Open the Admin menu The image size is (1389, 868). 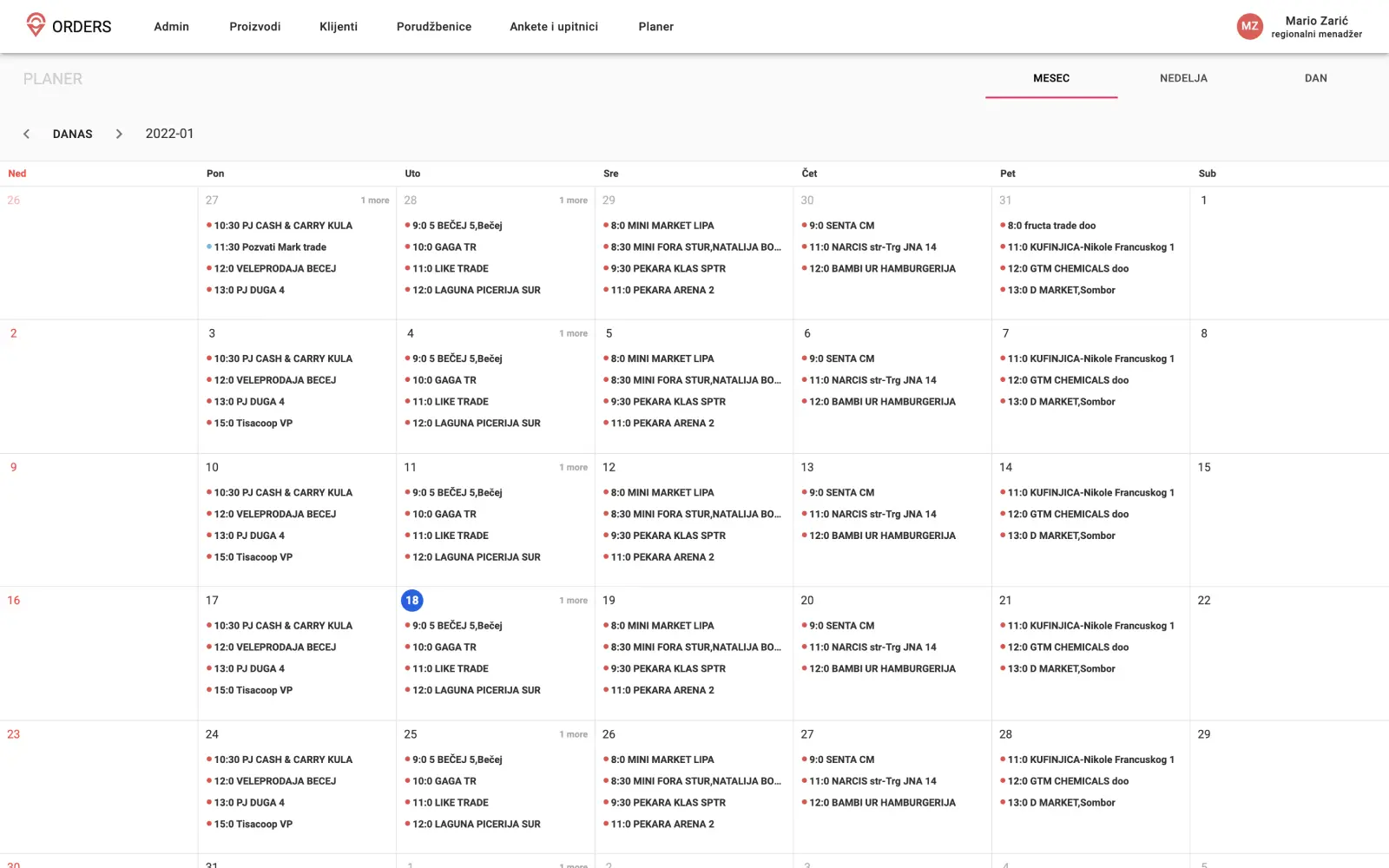click(171, 27)
